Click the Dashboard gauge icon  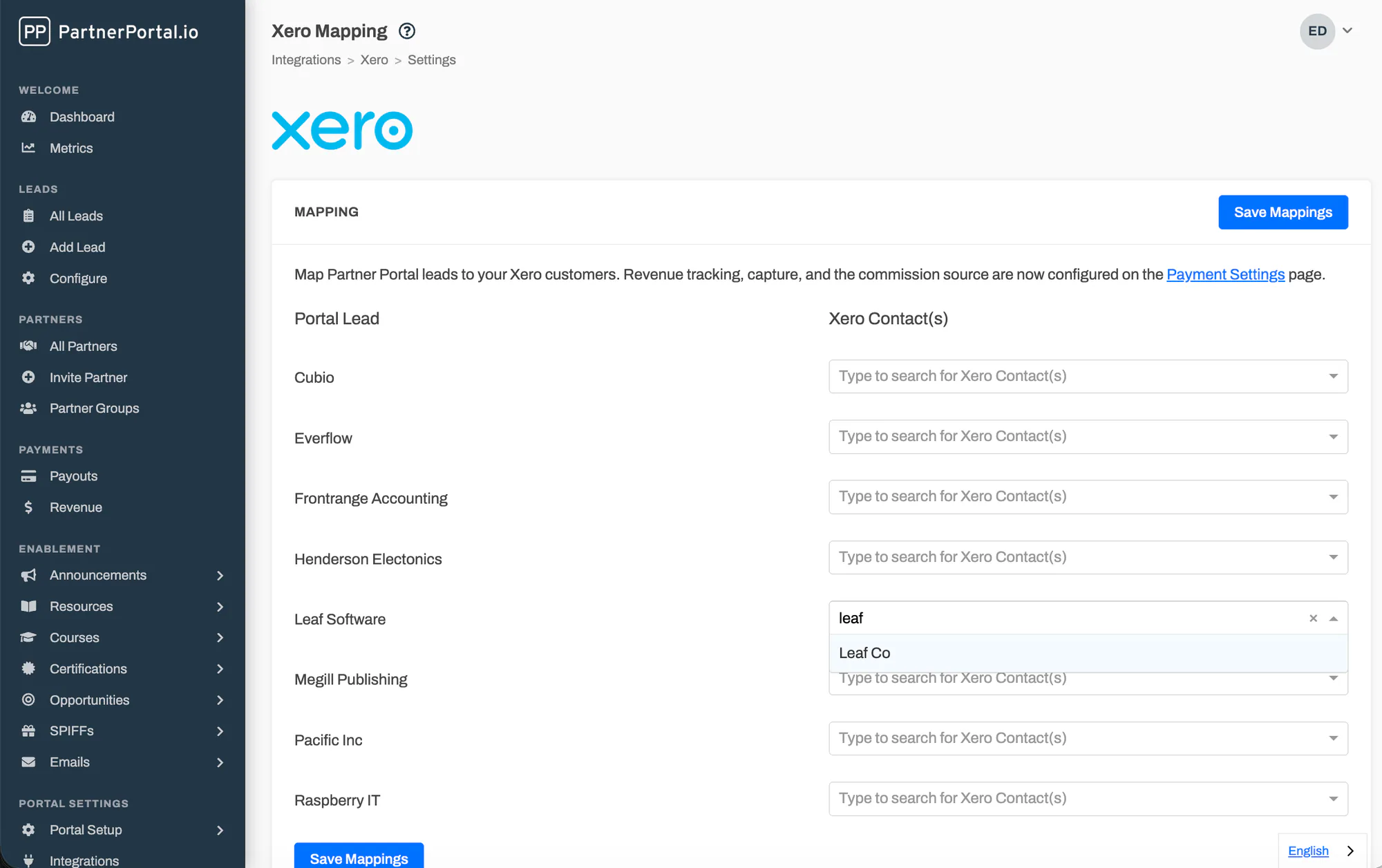[x=28, y=117]
